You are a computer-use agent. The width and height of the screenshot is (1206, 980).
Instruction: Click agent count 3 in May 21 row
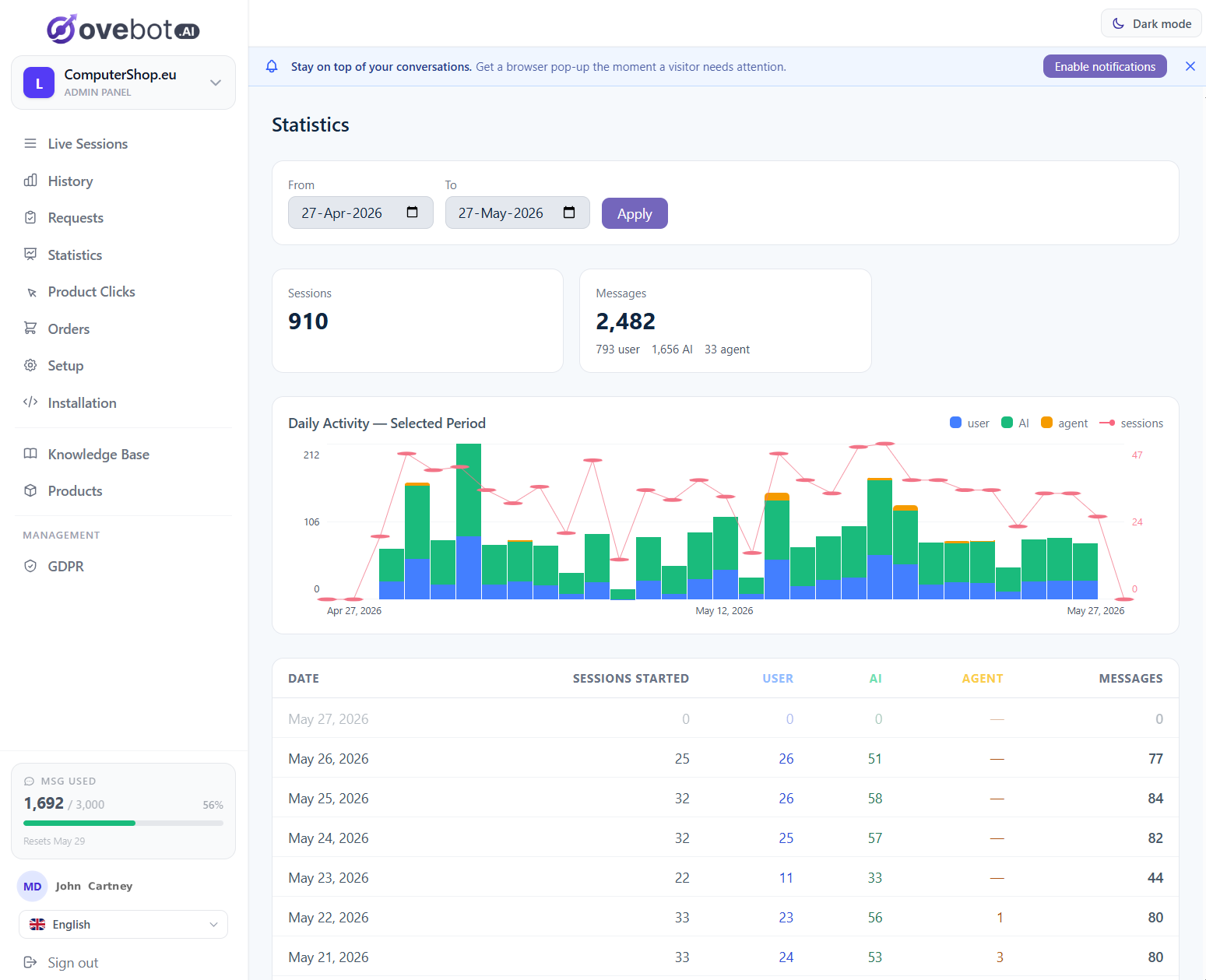point(1000,957)
